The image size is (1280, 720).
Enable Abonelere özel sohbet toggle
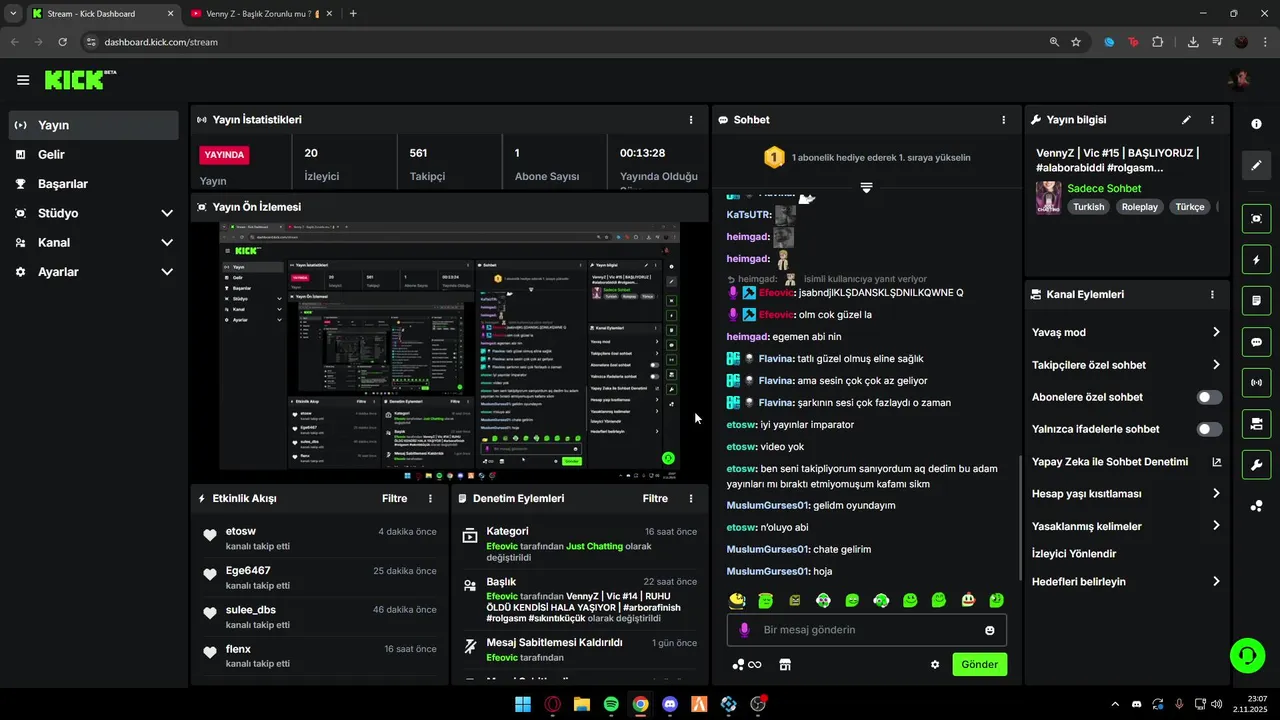(x=1209, y=397)
